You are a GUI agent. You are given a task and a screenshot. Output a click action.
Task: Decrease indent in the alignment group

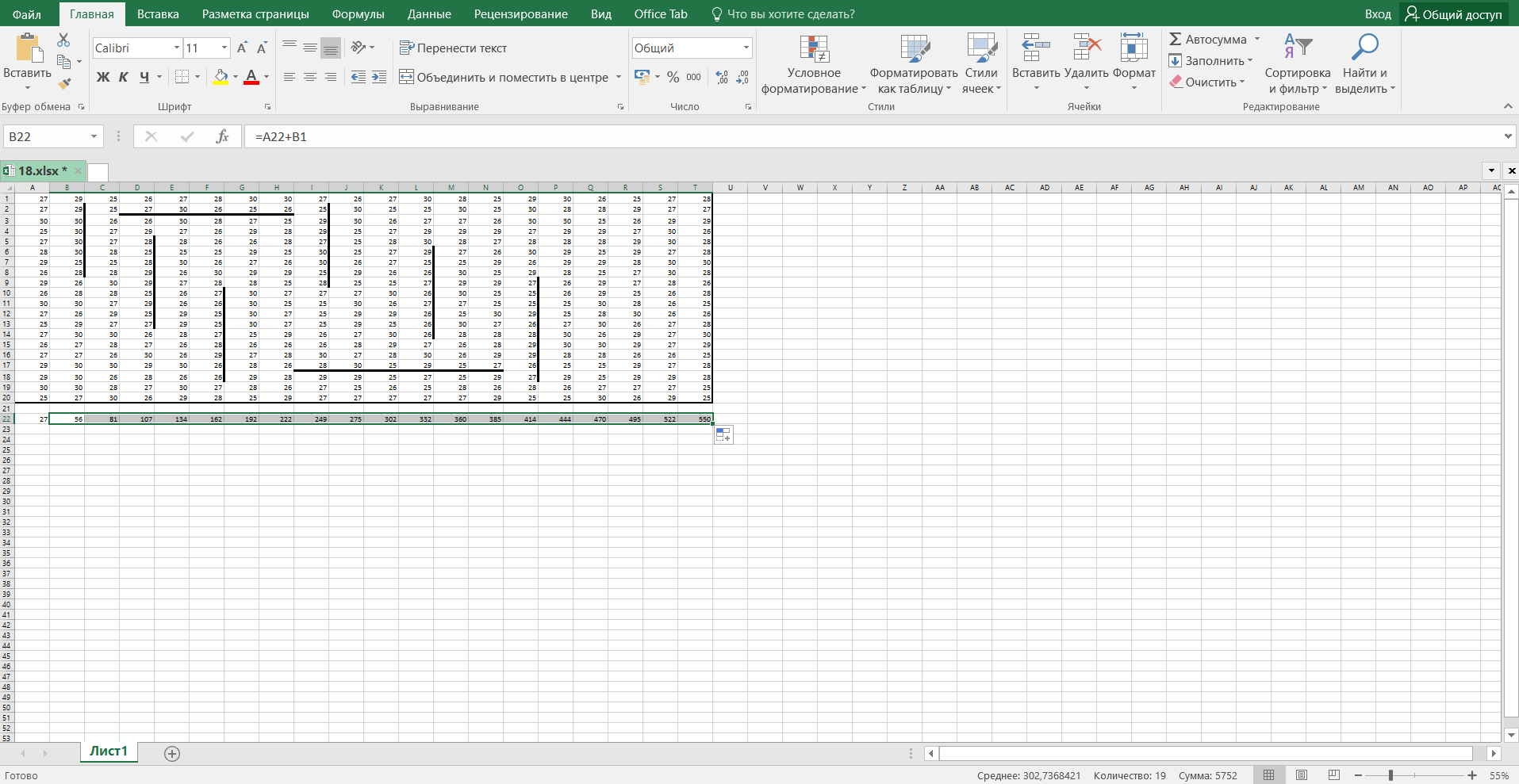tap(359, 77)
